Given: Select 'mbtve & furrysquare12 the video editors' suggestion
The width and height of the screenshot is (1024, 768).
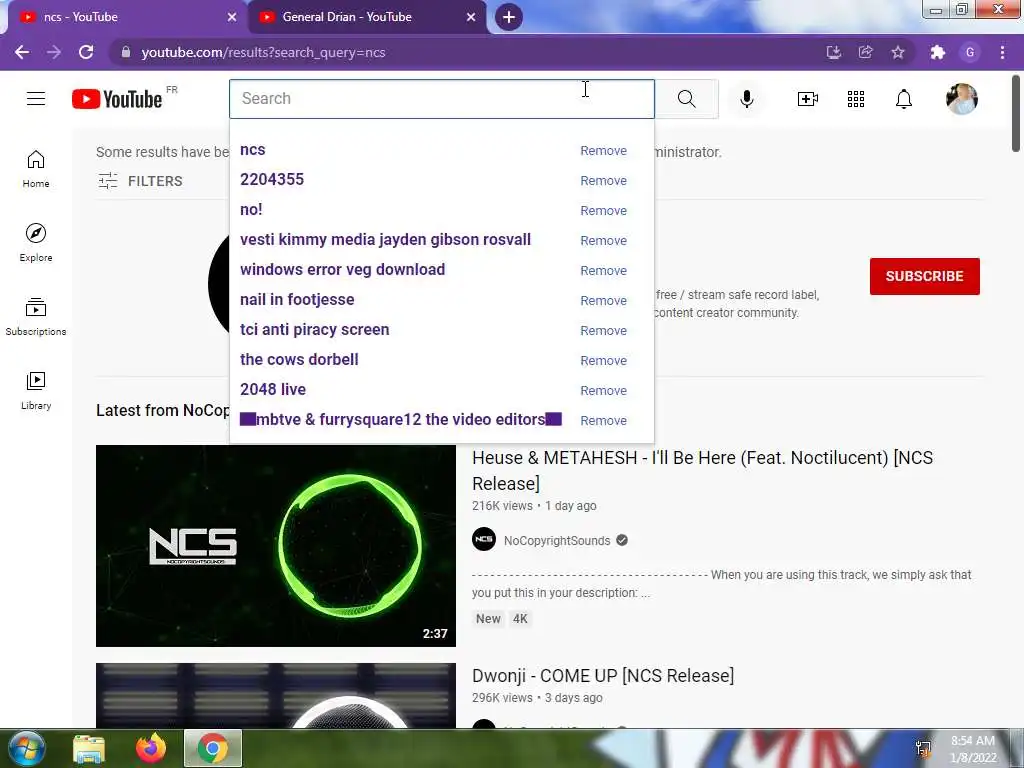Looking at the screenshot, I should pos(400,419).
